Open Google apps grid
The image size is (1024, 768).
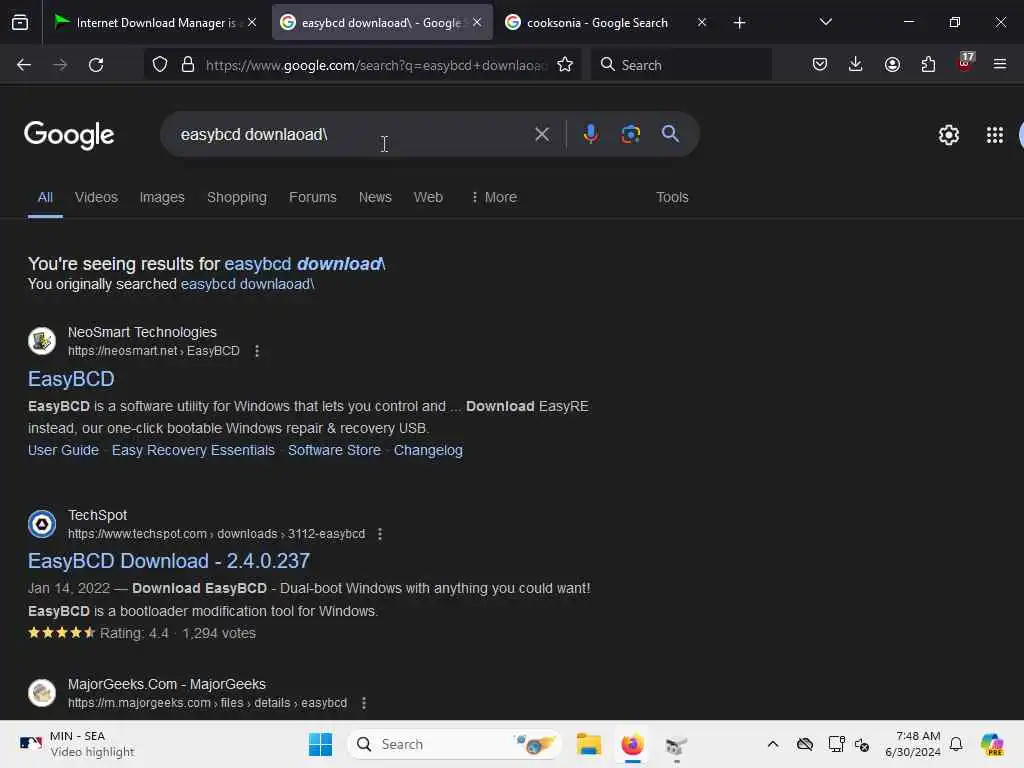tap(995, 135)
